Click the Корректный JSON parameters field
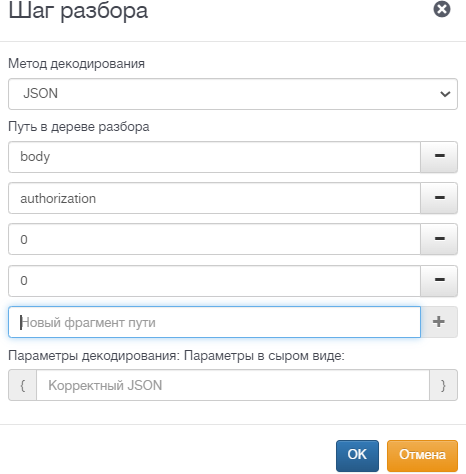Image resolution: width=466 pixels, height=474 pixels. coord(233,385)
